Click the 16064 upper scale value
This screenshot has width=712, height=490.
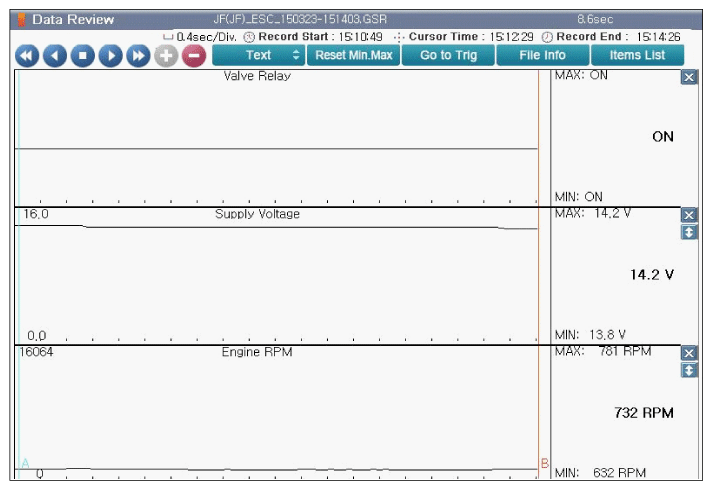click(x=36, y=352)
